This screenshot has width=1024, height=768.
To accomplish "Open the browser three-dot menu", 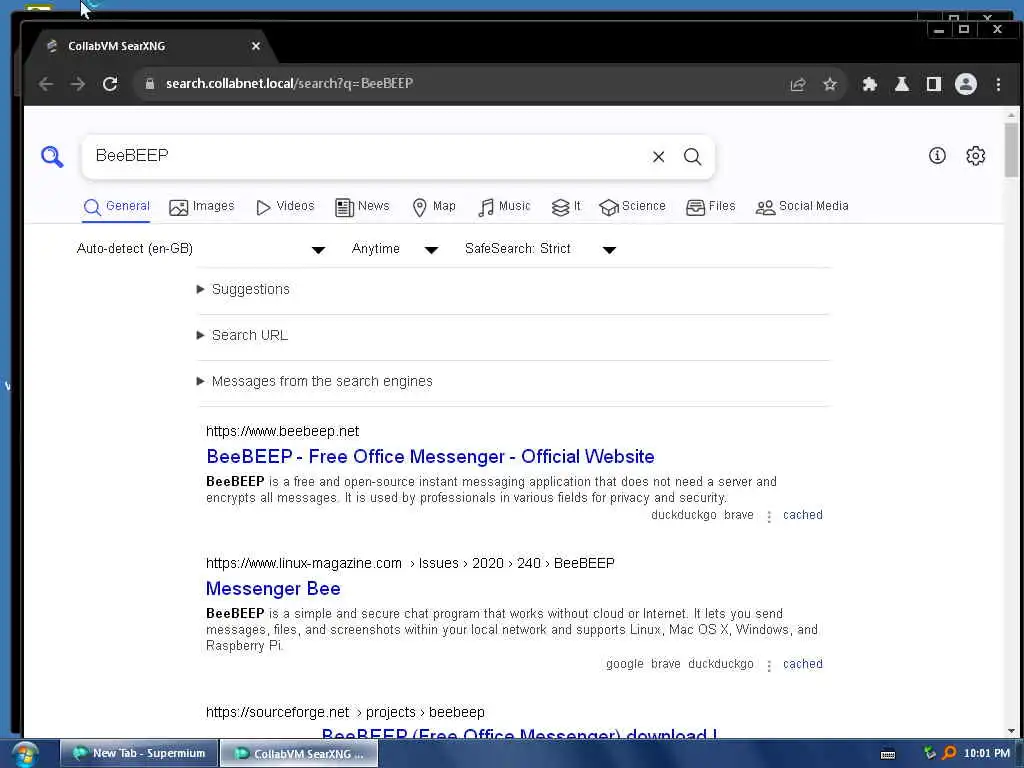I will 998,84.
